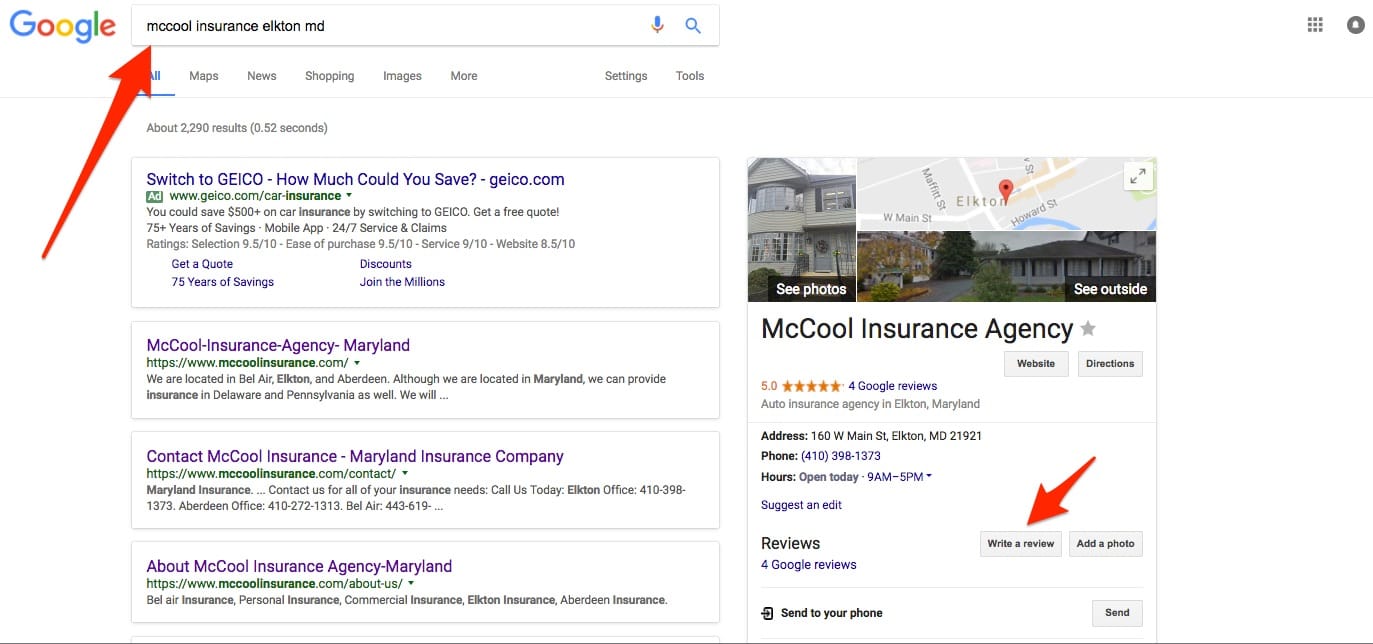The height and width of the screenshot is (644, 1373).
Task: Click the Discounts sitelink
Action: (386, 264)
